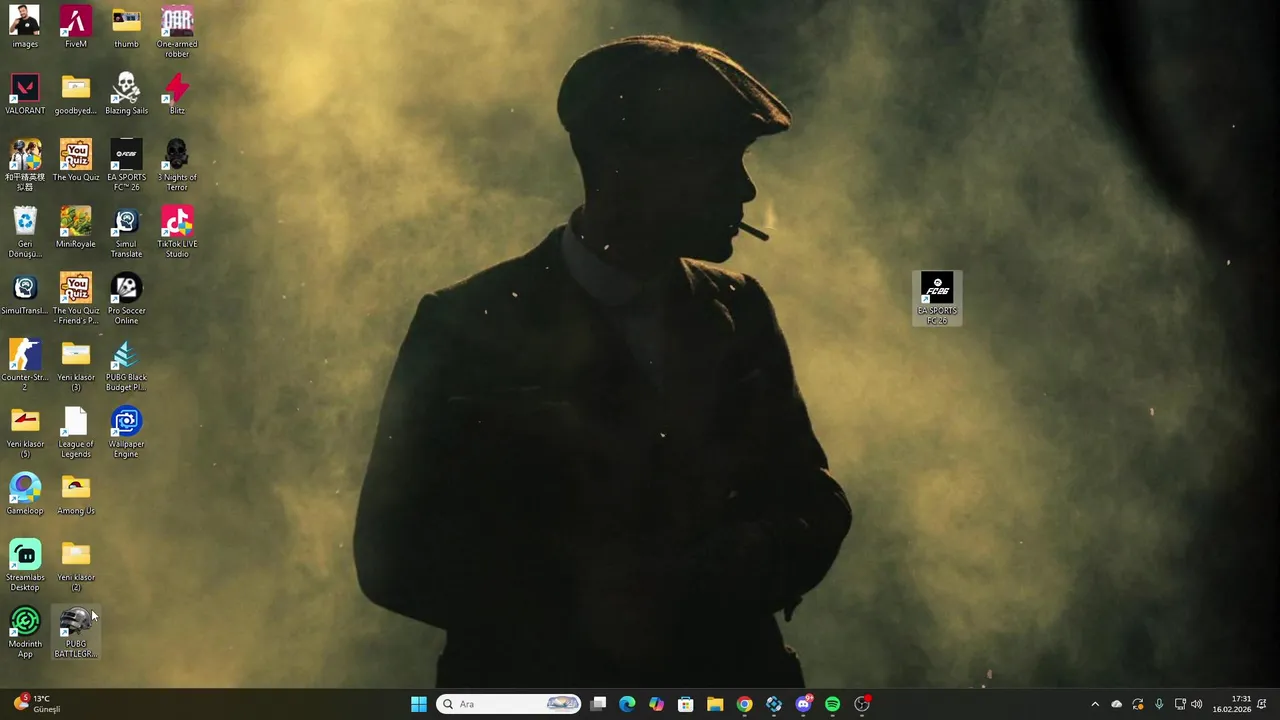
Task: Select the Pro Soccer Online shortcut
Action: pyautogui.click(x=126, y=299)
